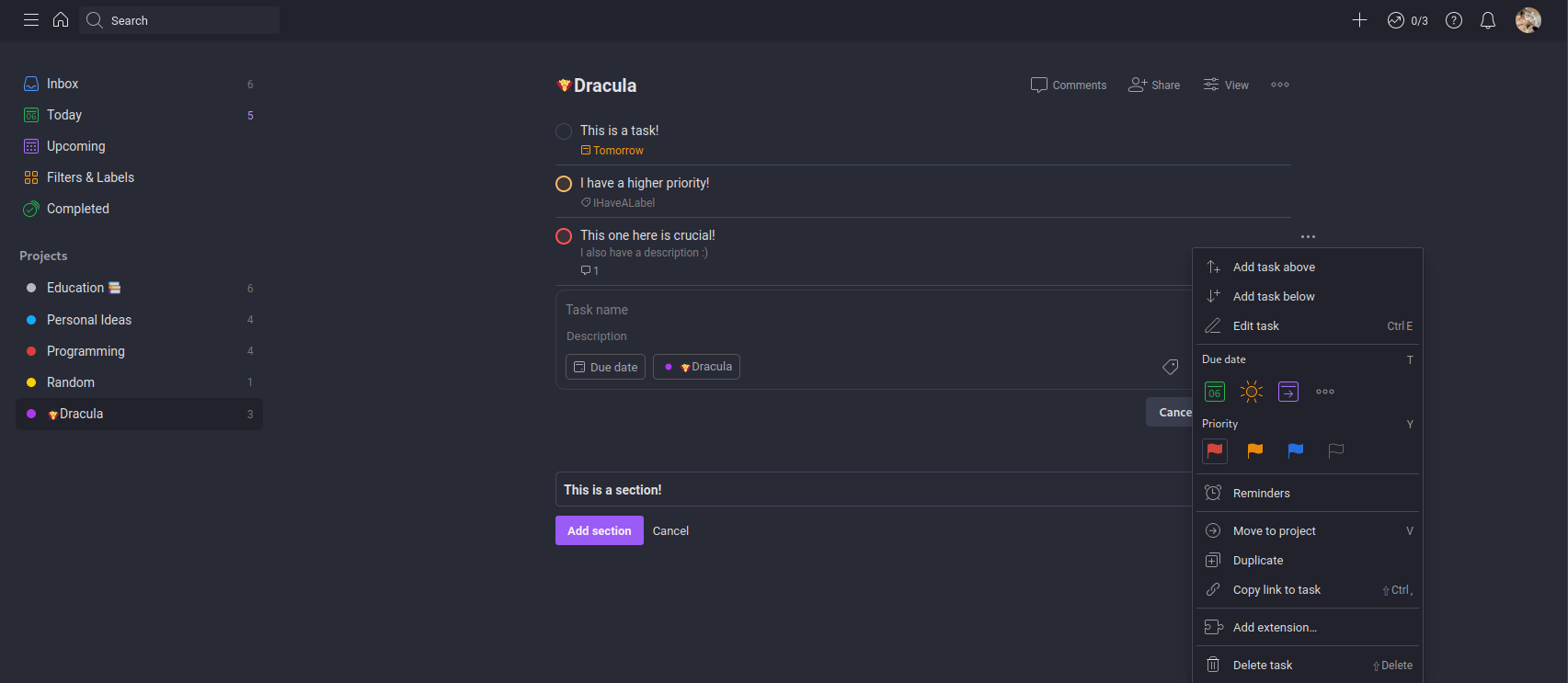Click the Add section button
The image size is (1568, 683).
point(599,530)
